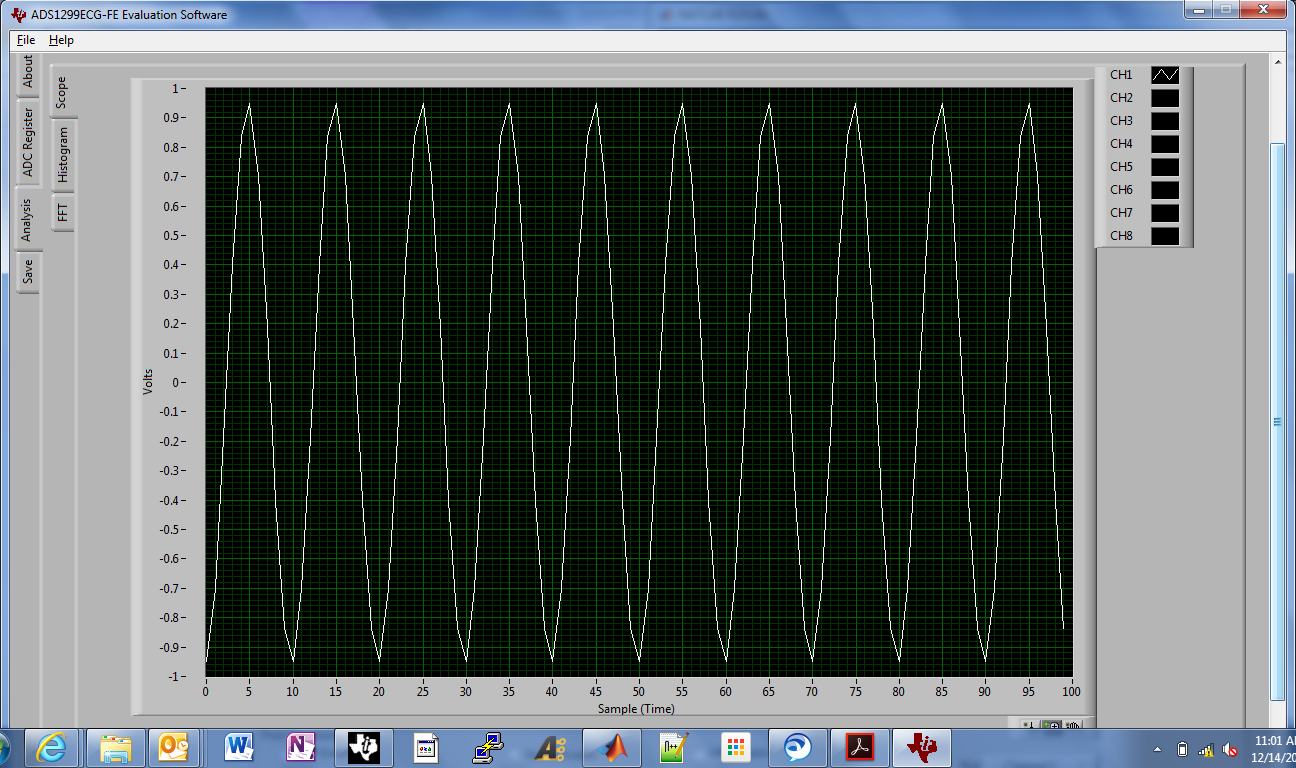Show hidden system tray icons

(1158, 749)
